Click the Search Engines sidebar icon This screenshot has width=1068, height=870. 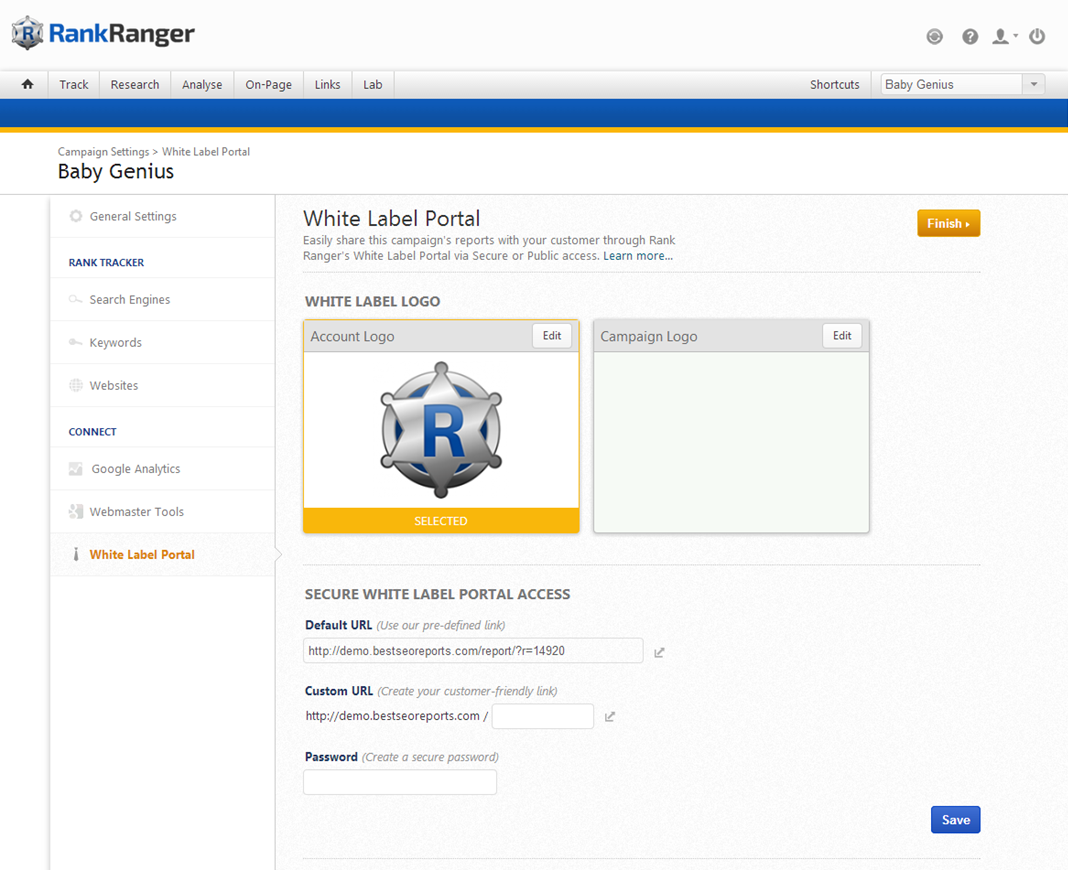click(76, 299)
